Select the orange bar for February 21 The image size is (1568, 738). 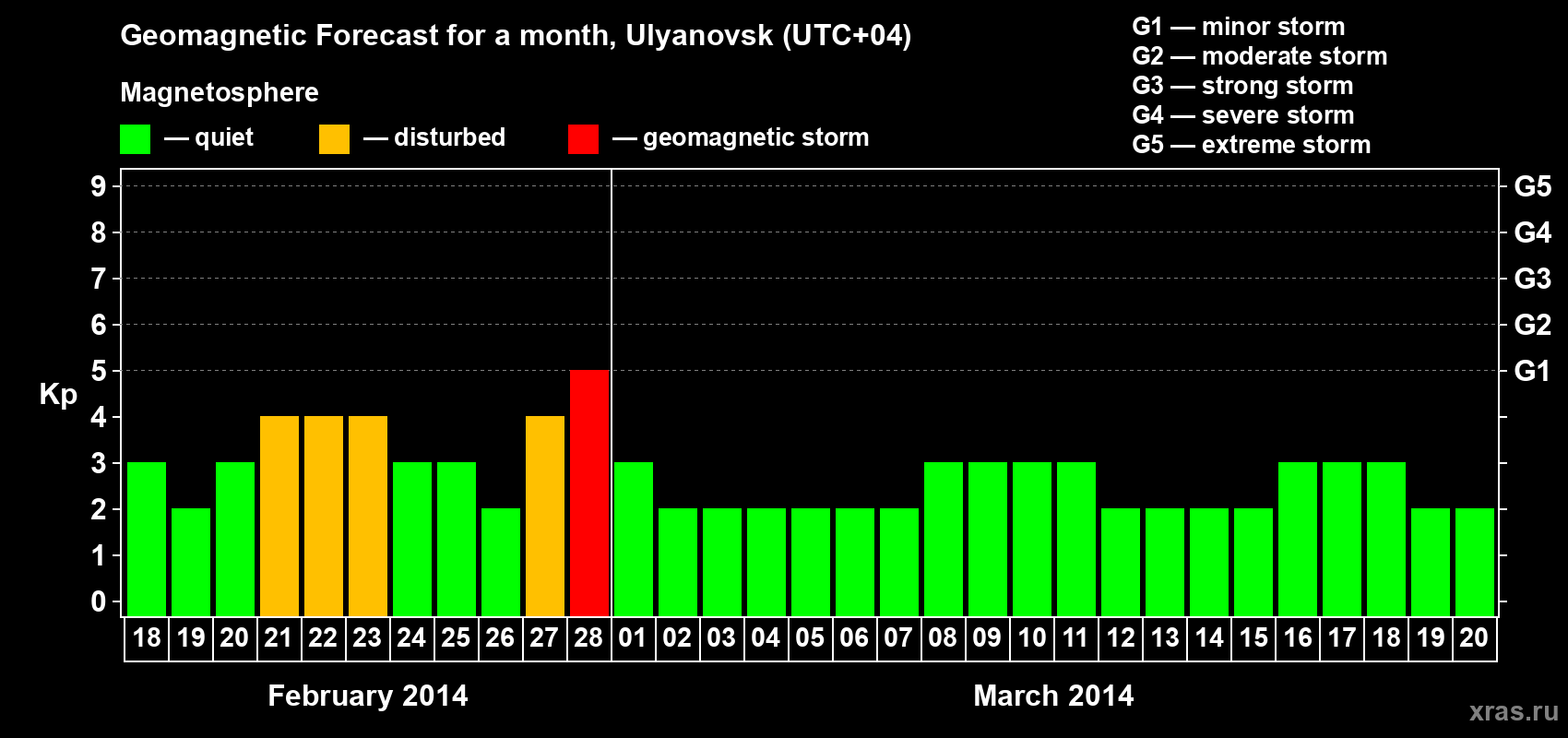[x=279, y=516]
